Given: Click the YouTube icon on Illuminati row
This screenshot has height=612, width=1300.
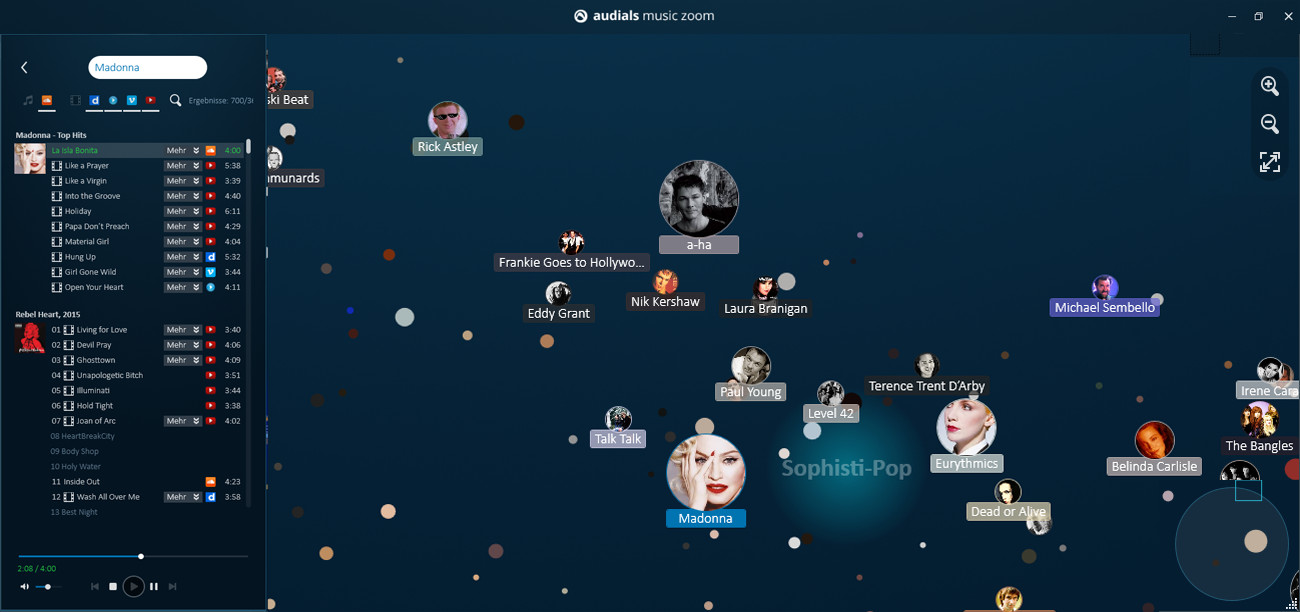Looking at the screenshot, I should (210, 390).
